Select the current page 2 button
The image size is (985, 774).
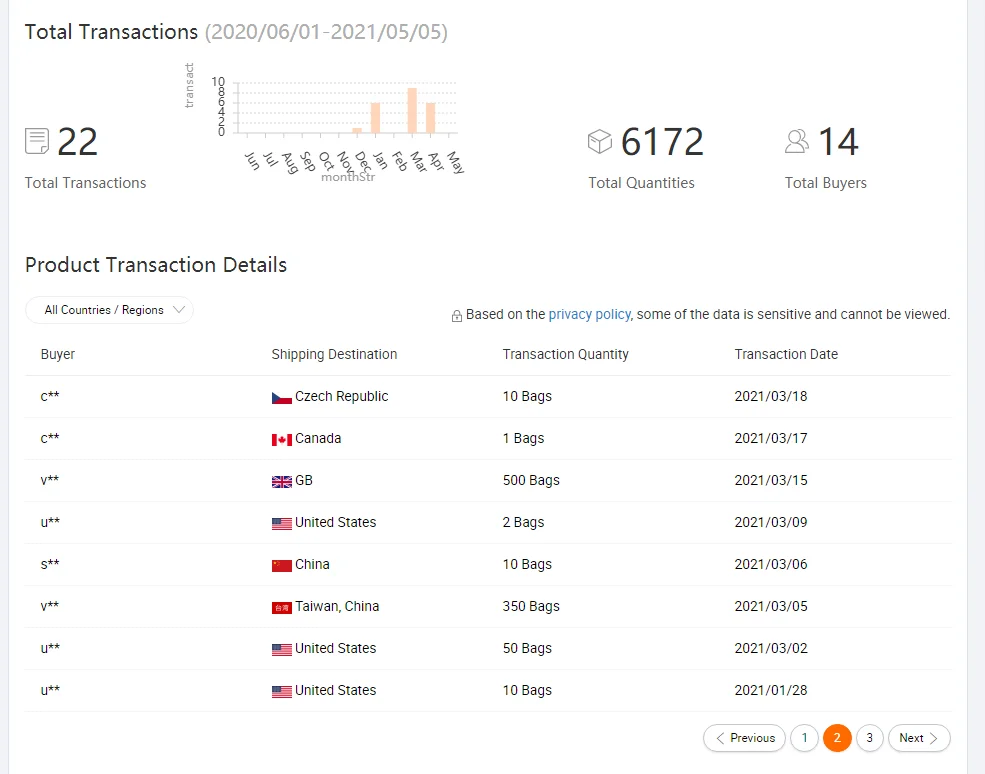pos(837,738)
